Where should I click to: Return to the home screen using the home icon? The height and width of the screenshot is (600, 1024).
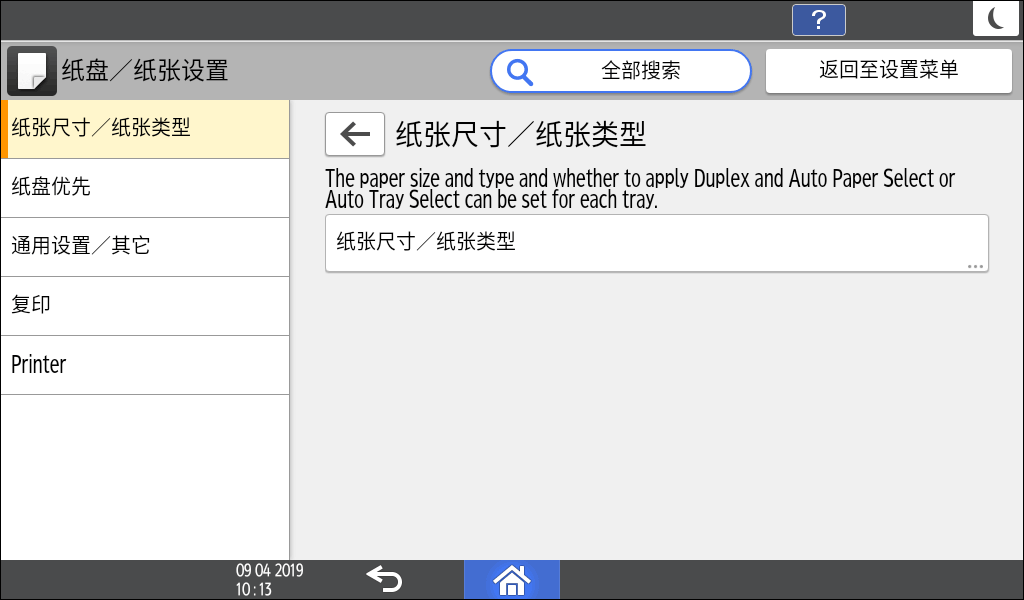point(511,579)
